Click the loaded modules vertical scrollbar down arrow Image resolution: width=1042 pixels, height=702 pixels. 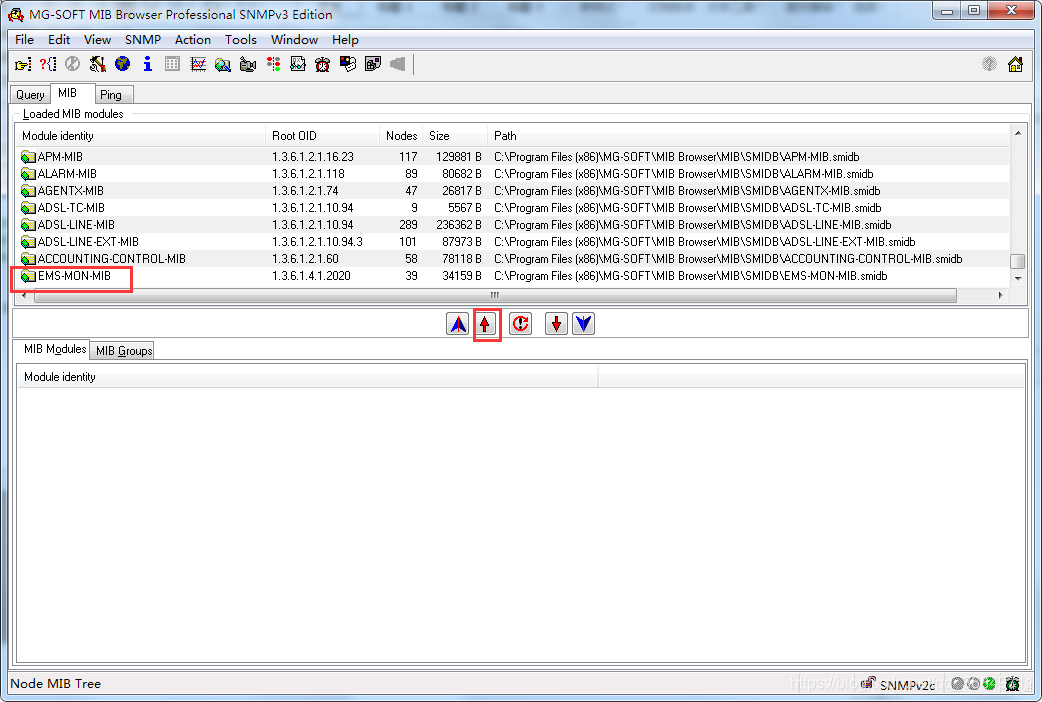(1017, 279)
